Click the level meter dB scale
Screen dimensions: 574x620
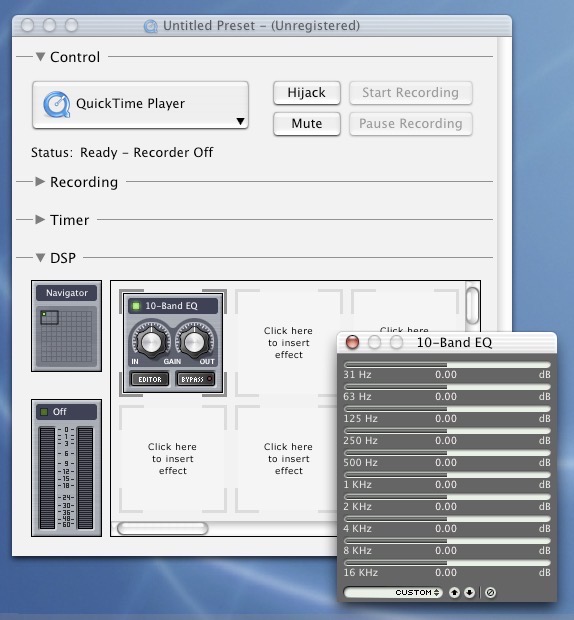[66, 477]
